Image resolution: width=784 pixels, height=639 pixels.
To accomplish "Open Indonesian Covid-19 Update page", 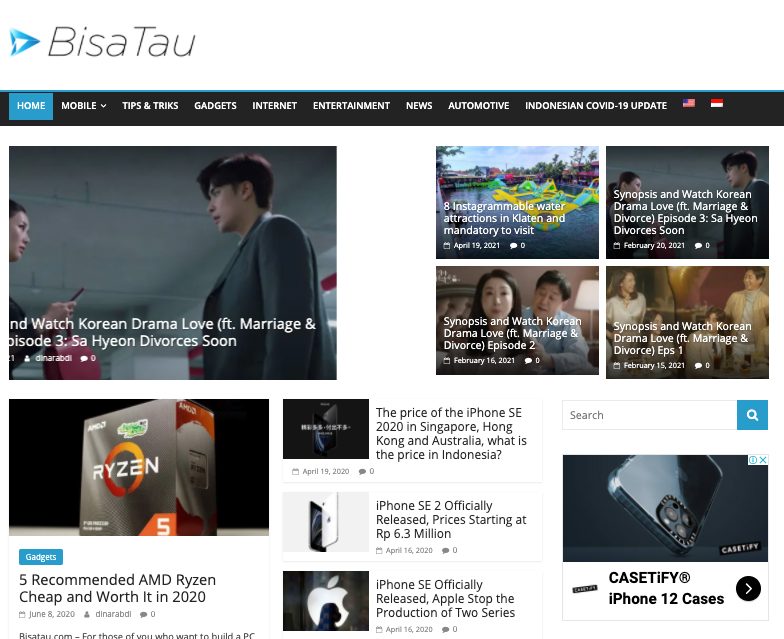I will pyautogui.click(x=596, y=106).
